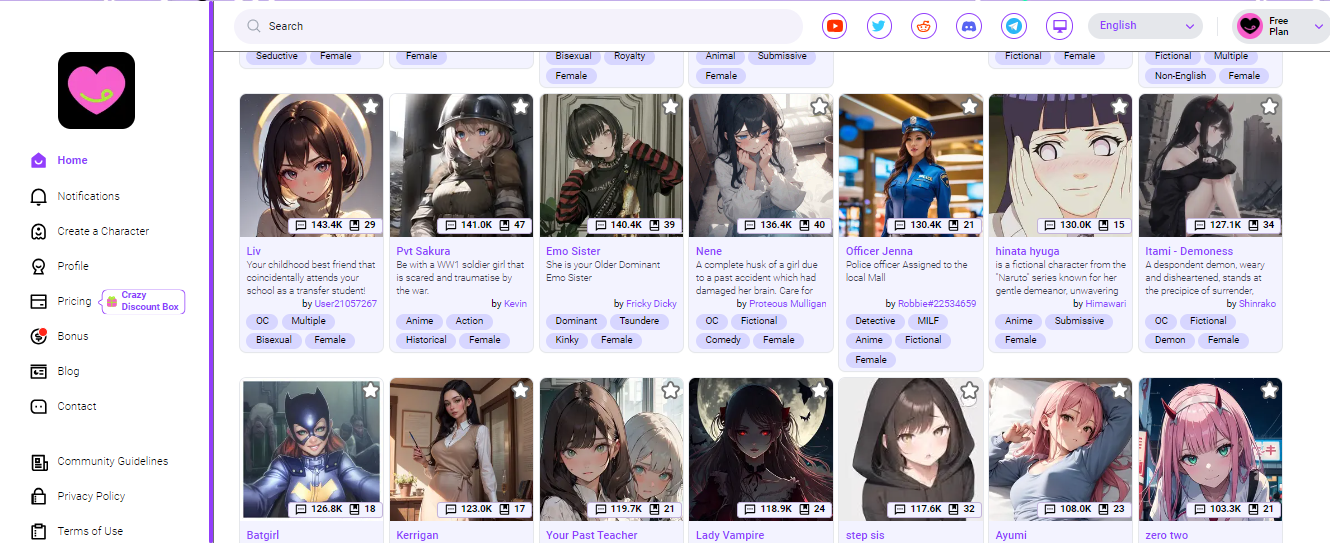
Task: Select the Bisexual tag on Liv
Action: tap(274, 340)
